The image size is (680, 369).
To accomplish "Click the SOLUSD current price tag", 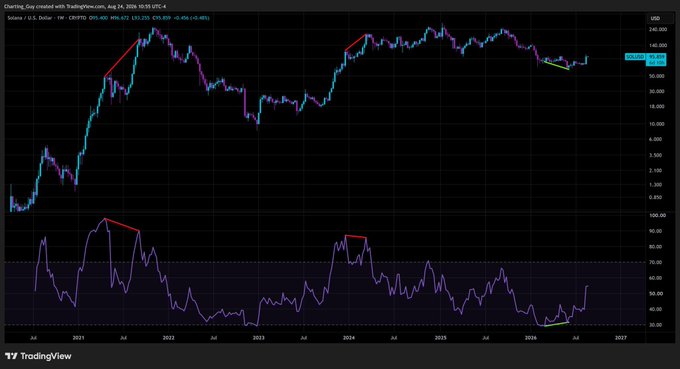I will tap(635, 57).
